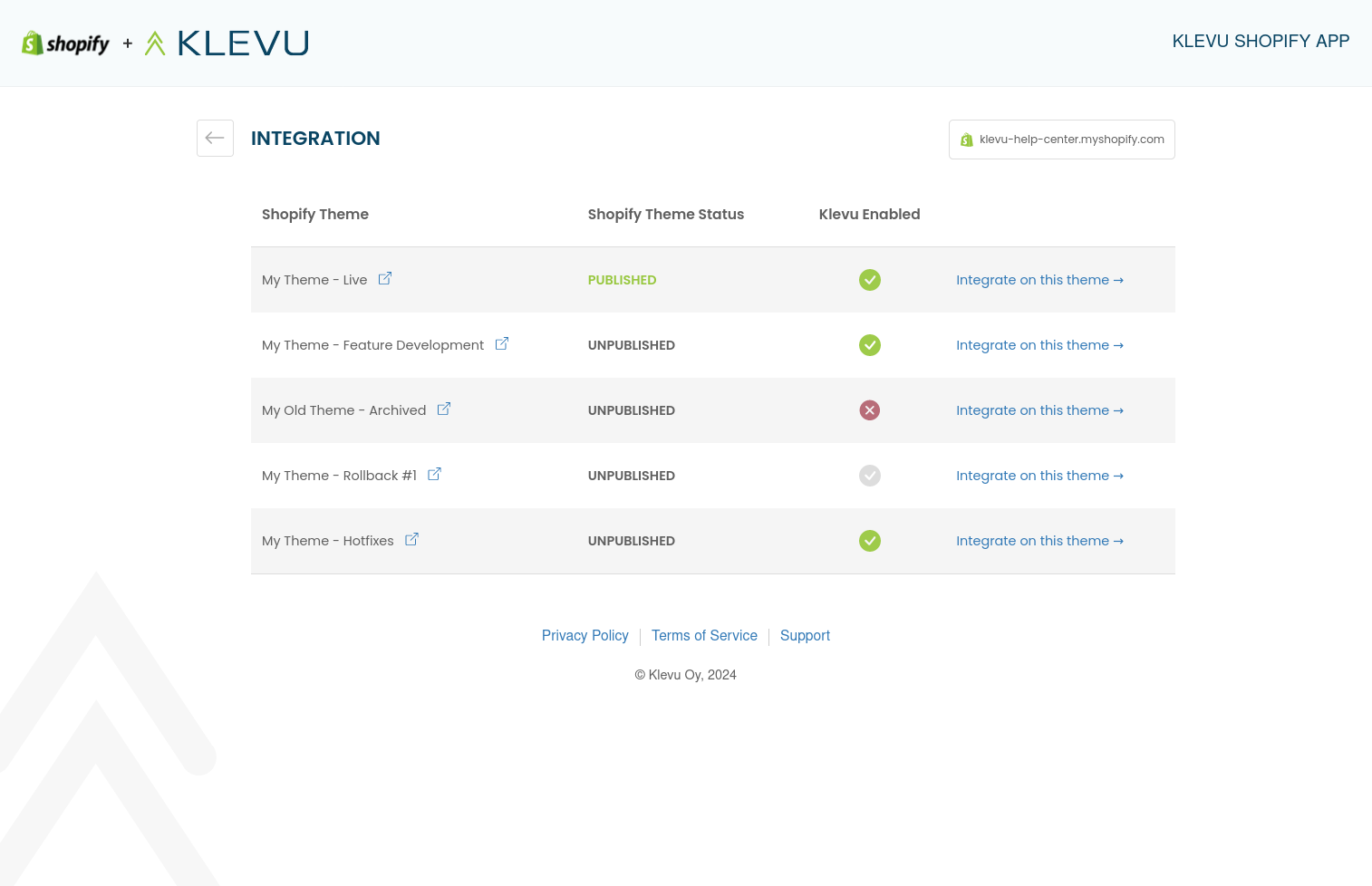The image size is (1372, 886).
Task: Integrate on the Hotfixes theme
Action: [1039, 541]
